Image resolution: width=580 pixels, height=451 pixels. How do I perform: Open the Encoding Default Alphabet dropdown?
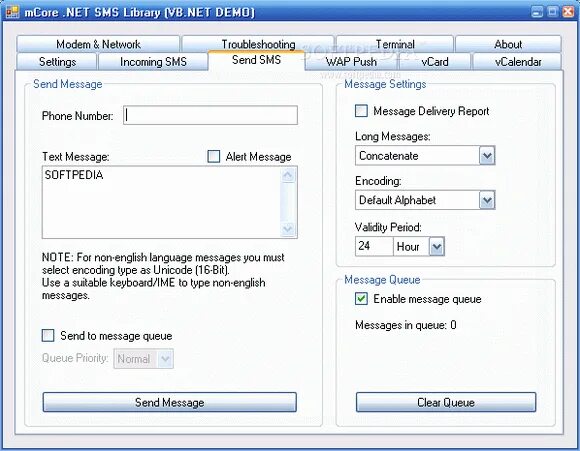coord(487,200)
